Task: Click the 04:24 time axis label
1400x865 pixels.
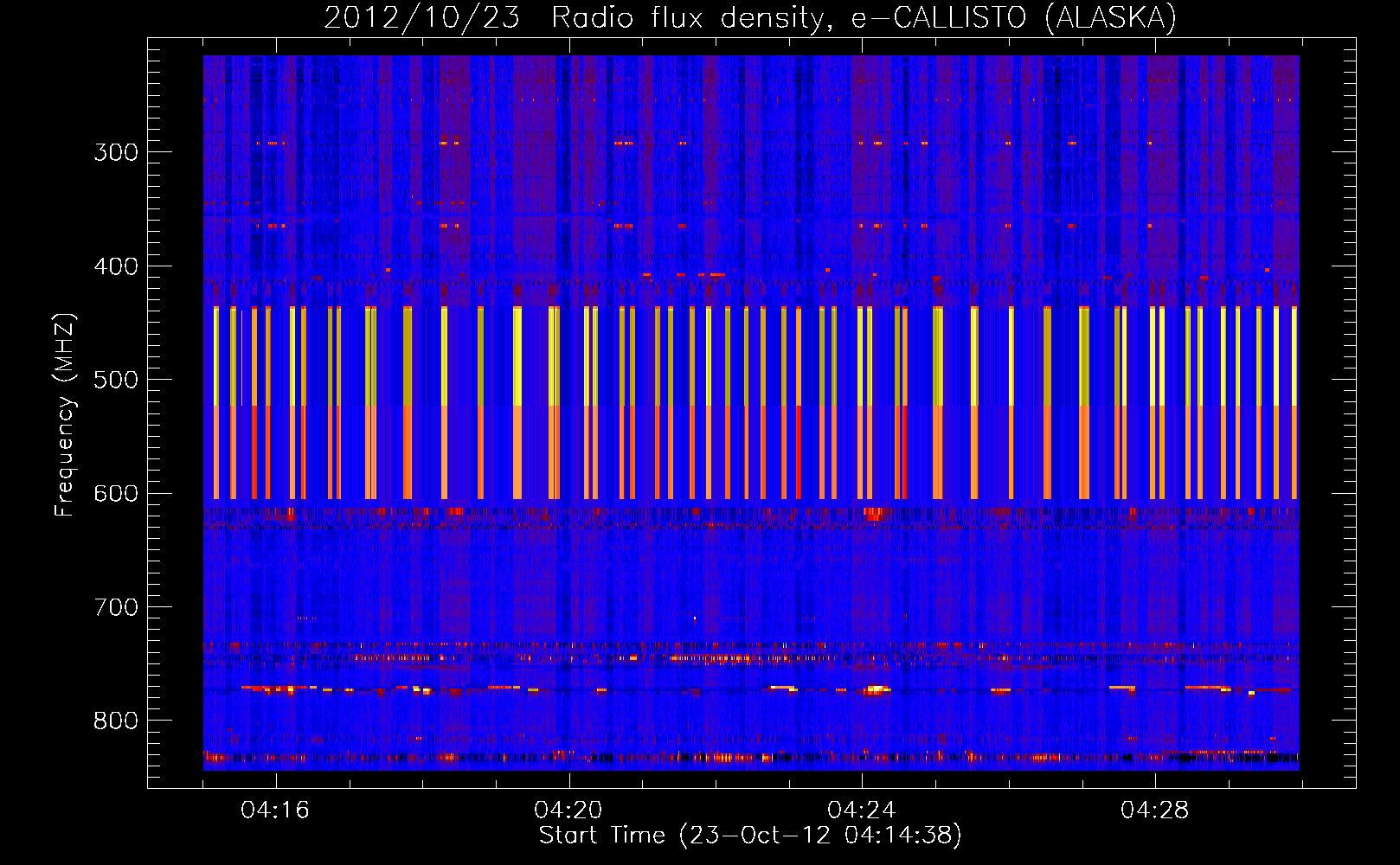Action: coord(862,811)
